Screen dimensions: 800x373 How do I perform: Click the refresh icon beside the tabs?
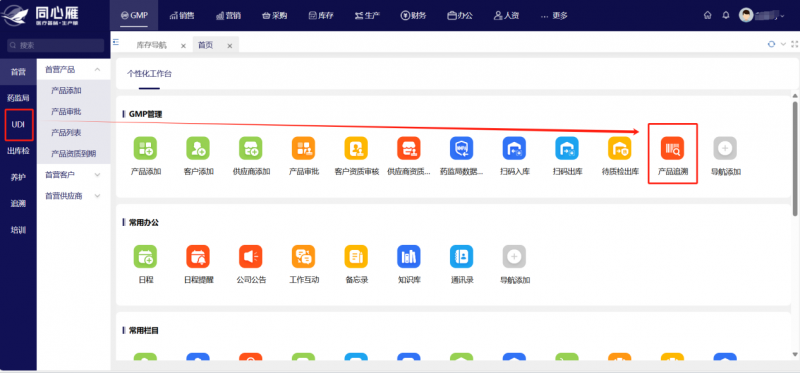coord(771,44)
